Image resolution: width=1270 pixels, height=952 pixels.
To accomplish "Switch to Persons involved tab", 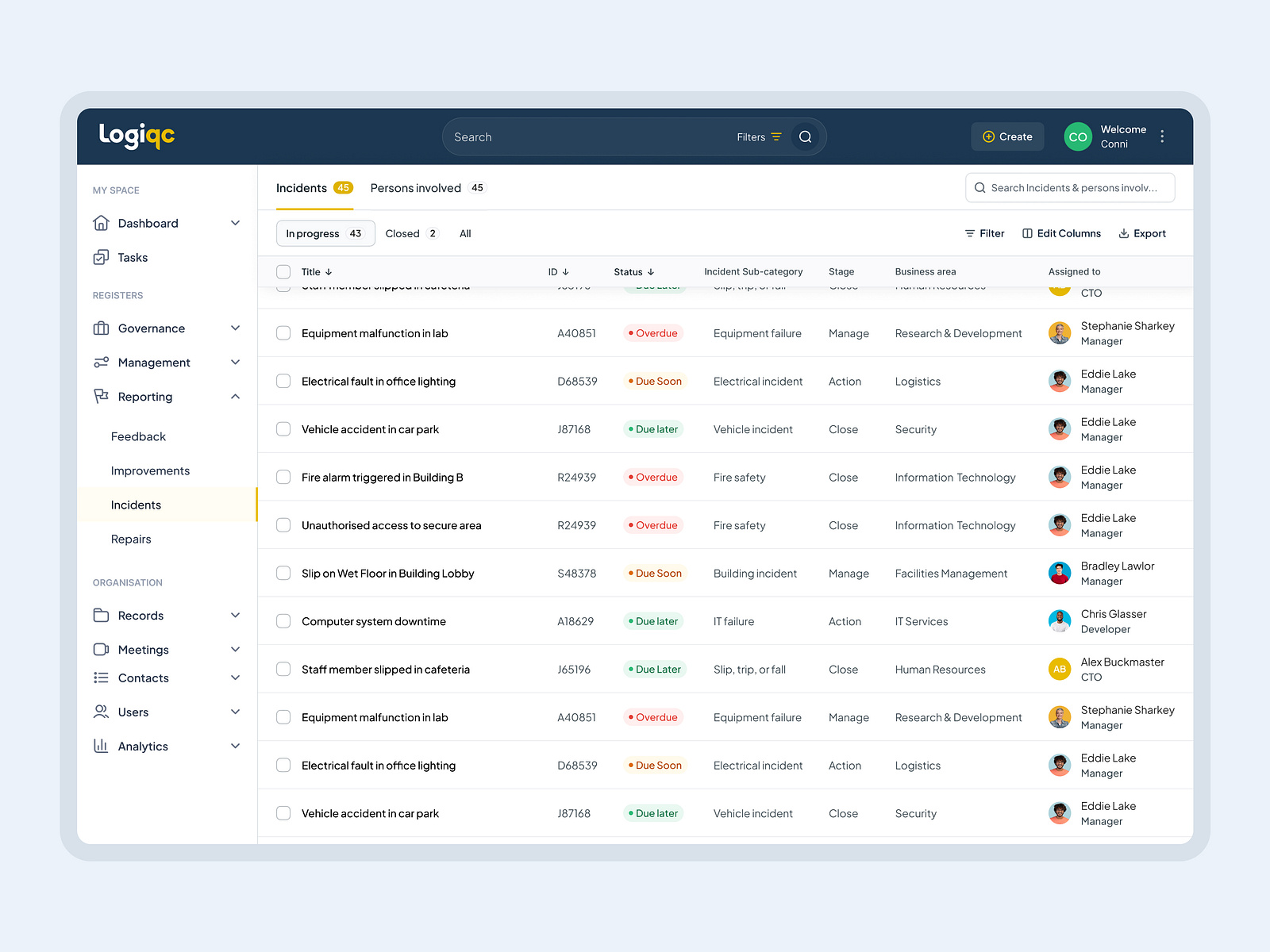I will coord(428,188).
